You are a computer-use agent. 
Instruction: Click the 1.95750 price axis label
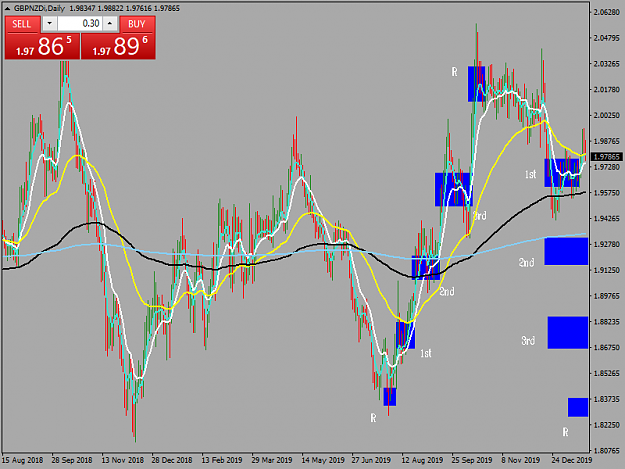(606, 193)
